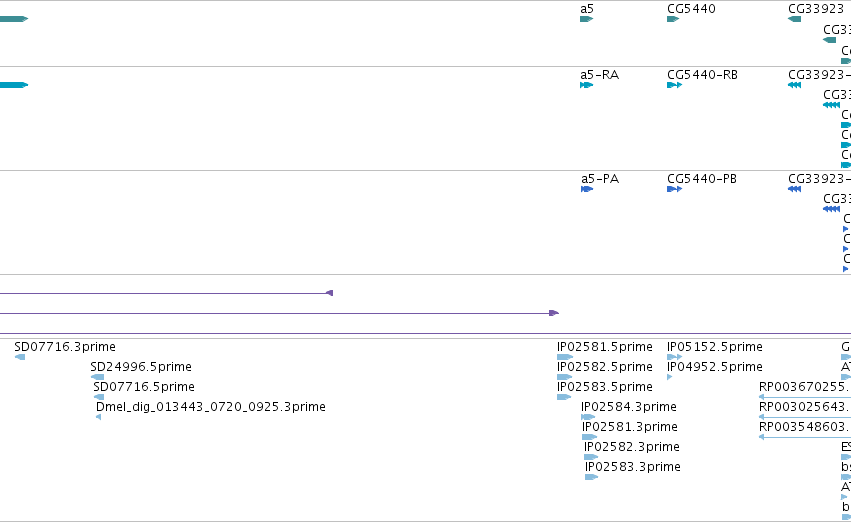Select the a5 gene glyph
Viewport: 851px width, 522px height.
click(x=586, y=19)
